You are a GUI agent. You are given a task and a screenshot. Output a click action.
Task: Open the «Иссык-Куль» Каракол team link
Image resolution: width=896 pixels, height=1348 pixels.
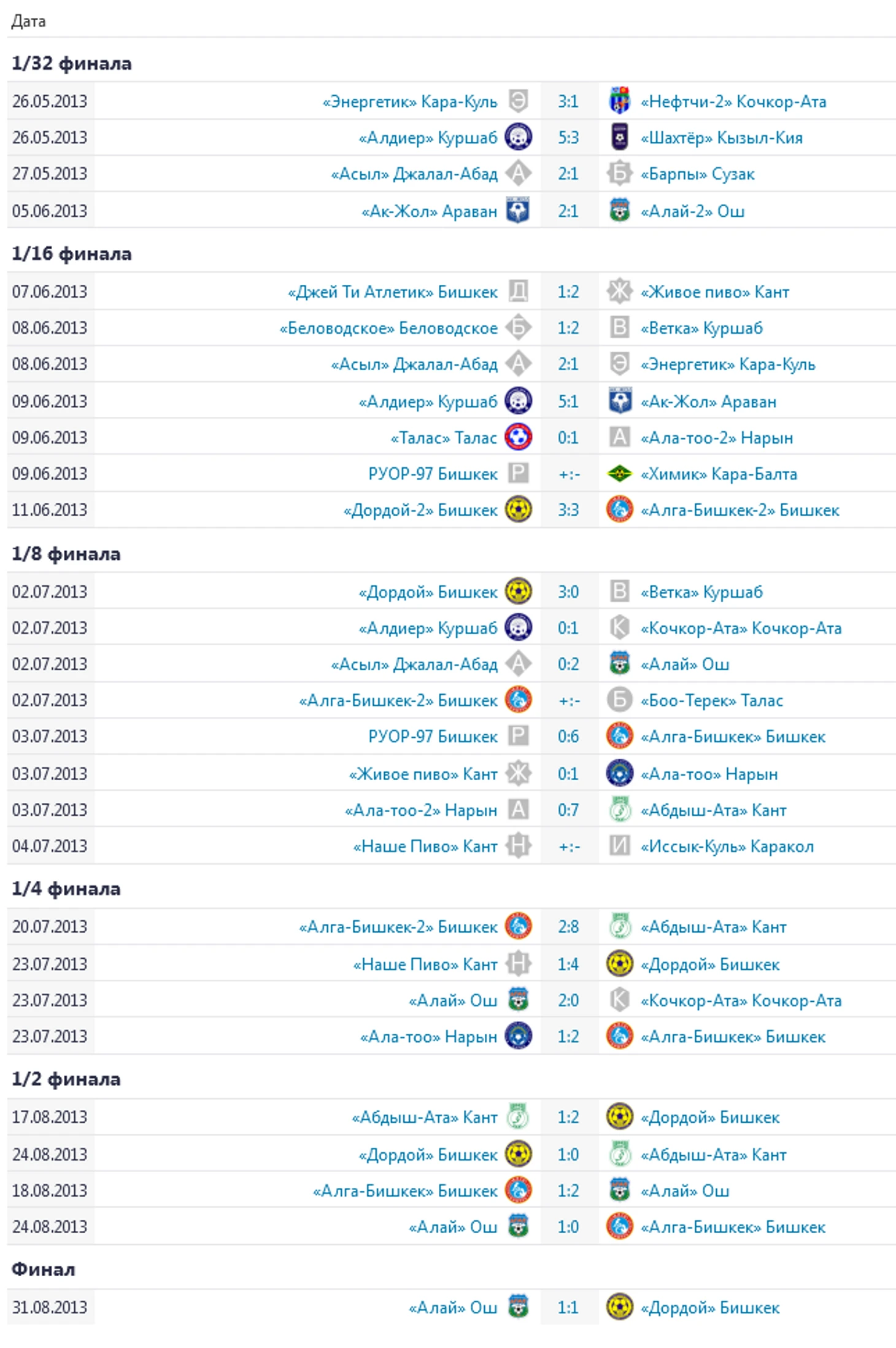(727, 846)
